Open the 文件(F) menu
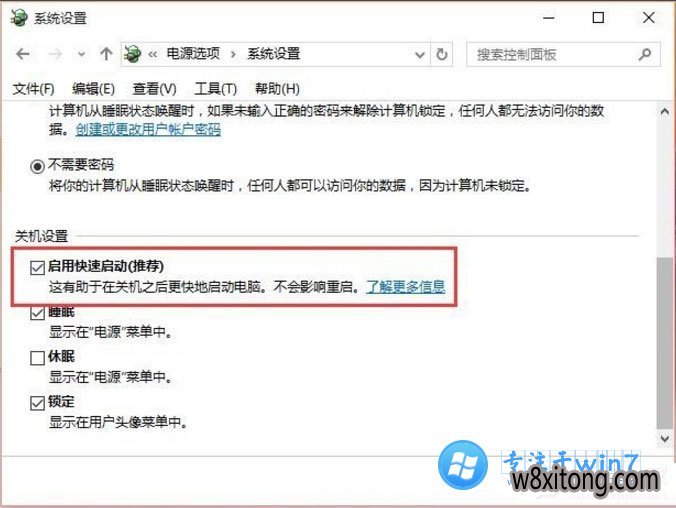This screenshot has height=508, width=676. tap(33, 89)
